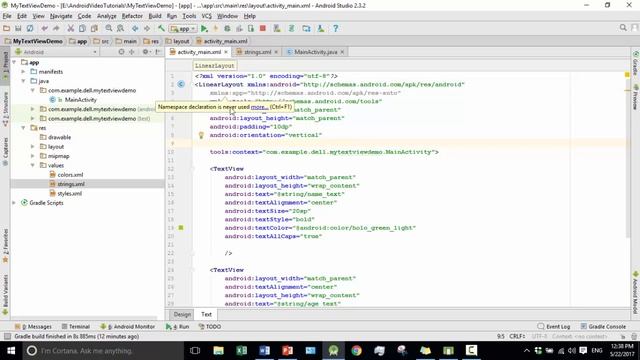Click the Windows Start button
Image resolution: width=640 pixels, height=360 pixels.
pos(11,351)
